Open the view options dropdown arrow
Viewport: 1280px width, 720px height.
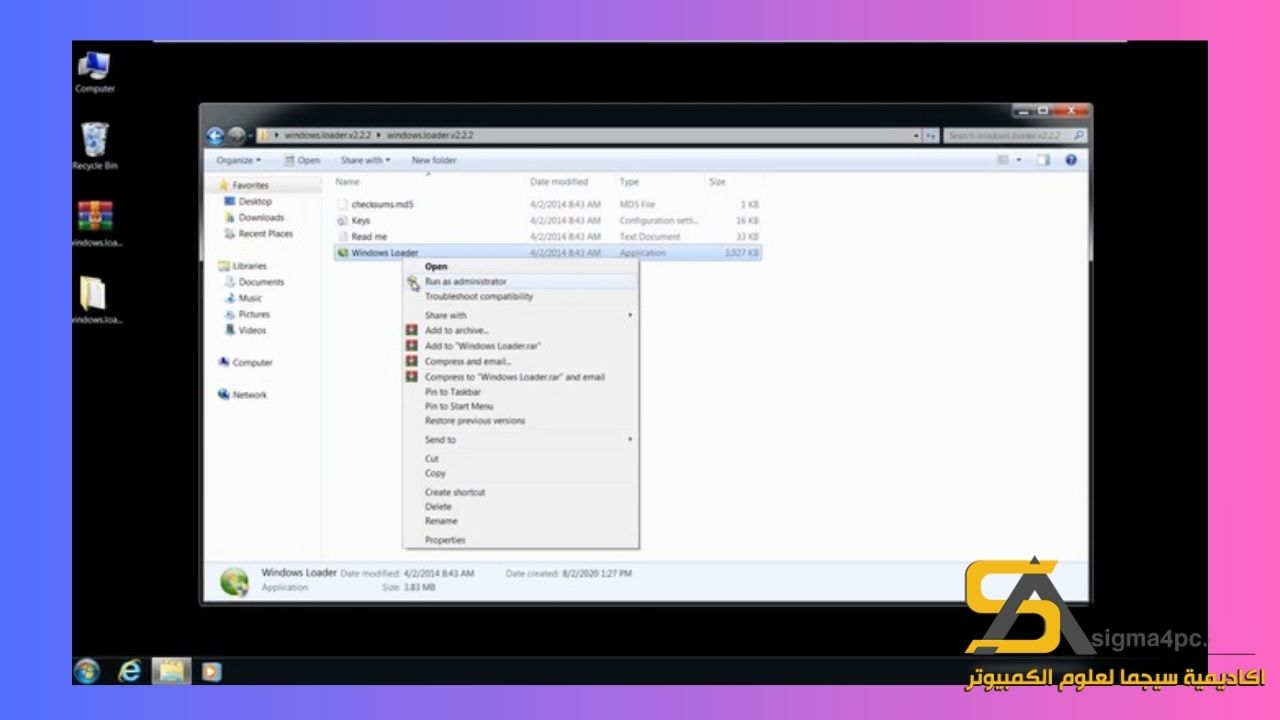coord(1019,160)
